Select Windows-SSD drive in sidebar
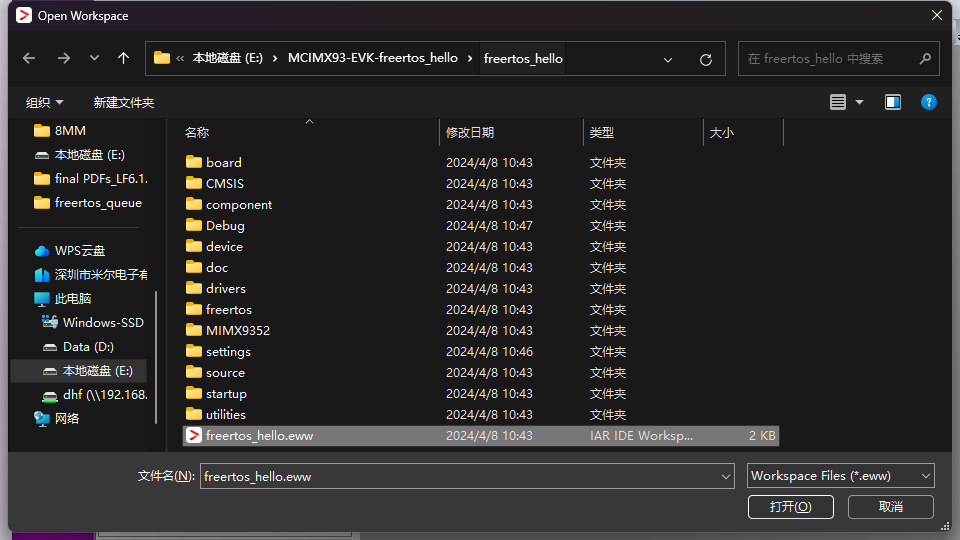The width and height of the screenshot is (960, 540). 102,323
